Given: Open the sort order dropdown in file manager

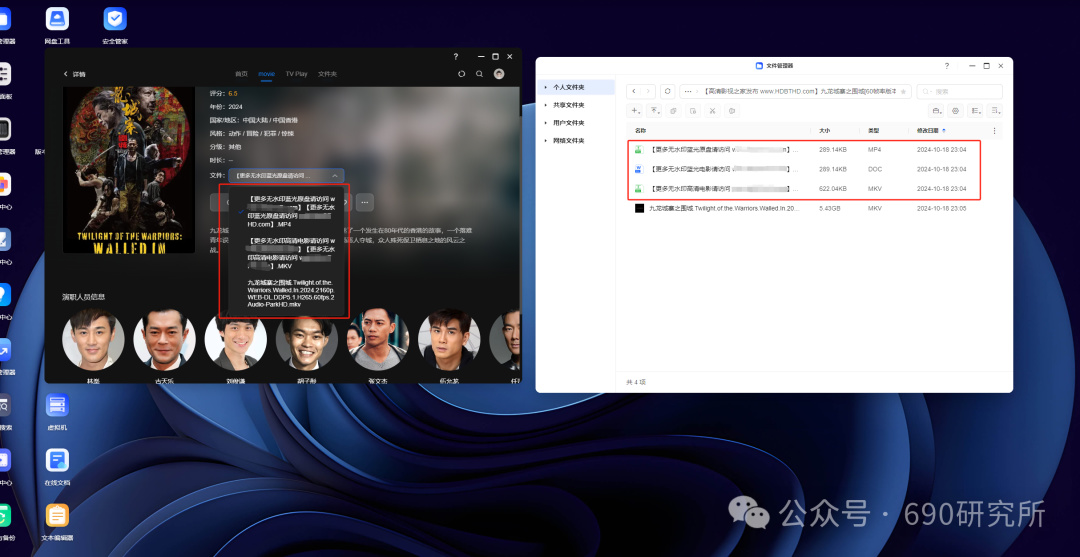Looking at the screenshot, I should pyautogui.click(x=995, y=111).
